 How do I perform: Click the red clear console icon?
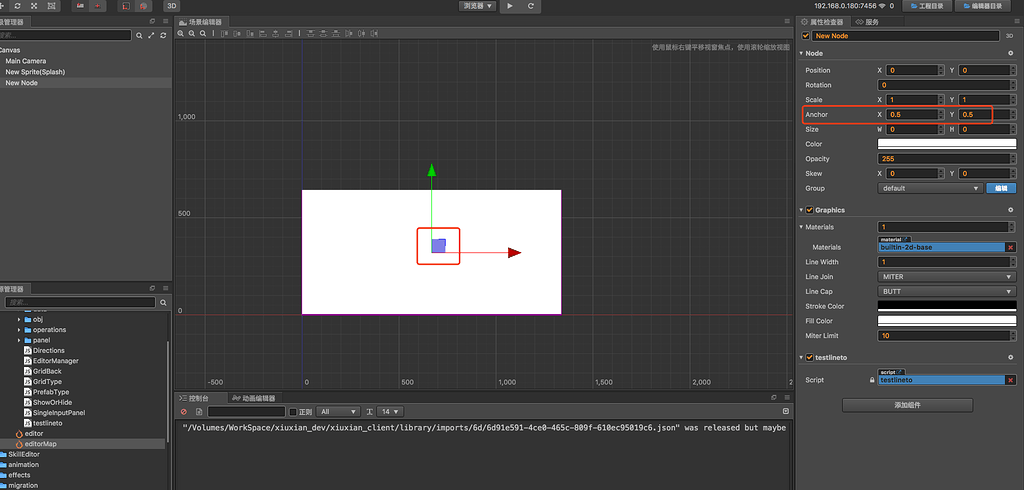point(184,412)
